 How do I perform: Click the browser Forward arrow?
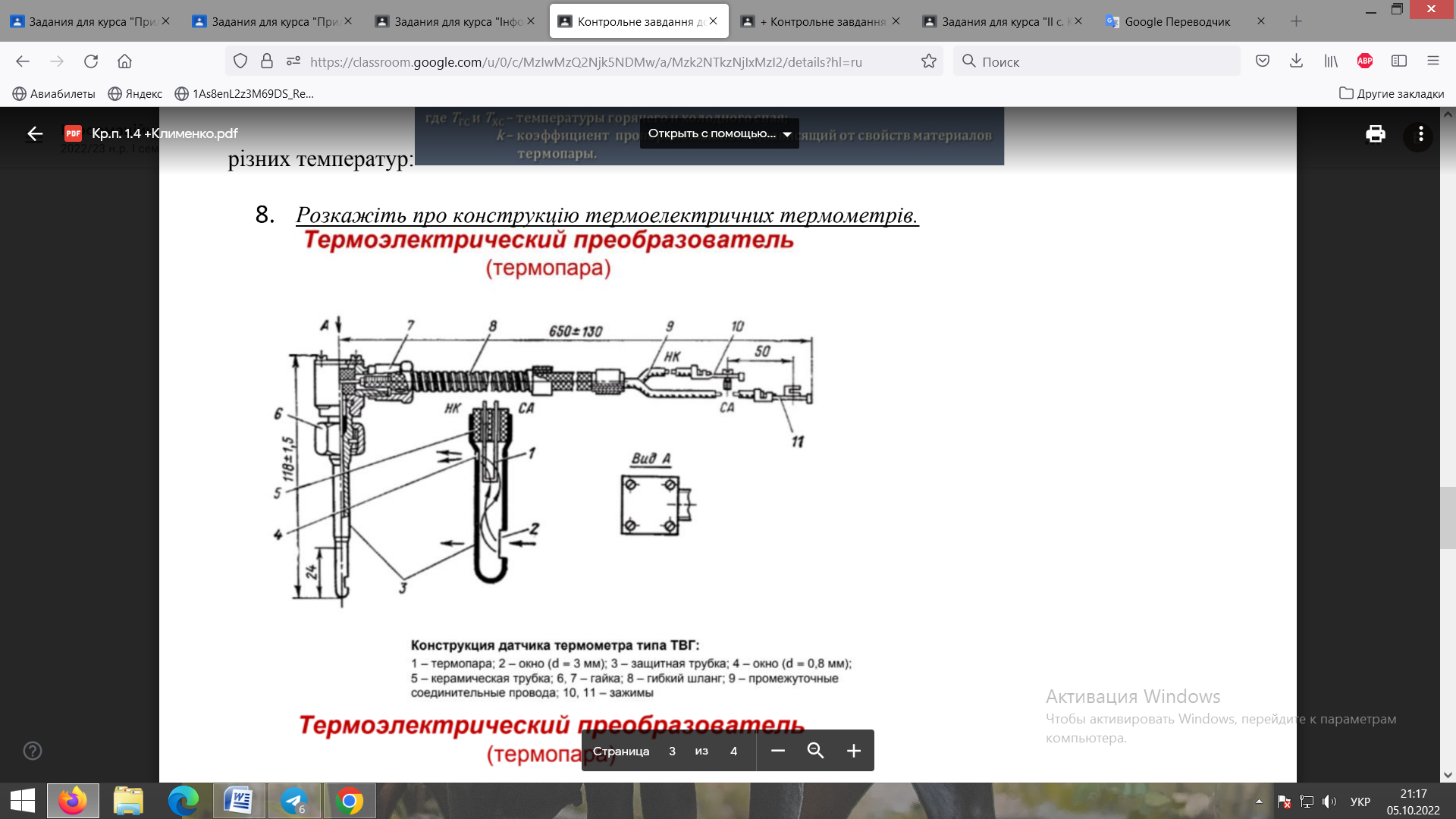57,61
